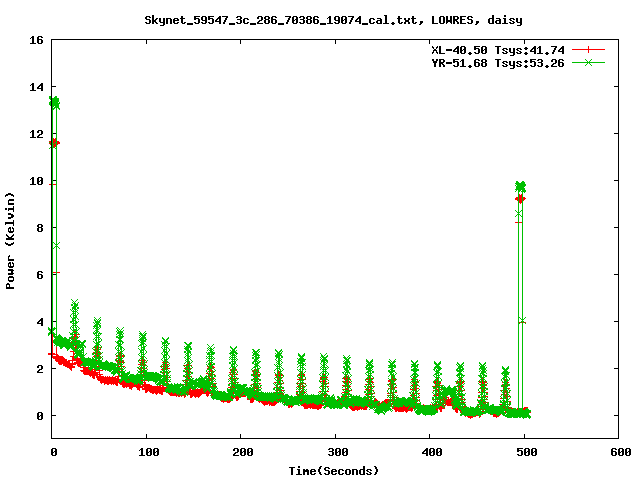Viewport: 640px width, 480px height.
Task: Click the green YR legend line sample
Action: 588,62
